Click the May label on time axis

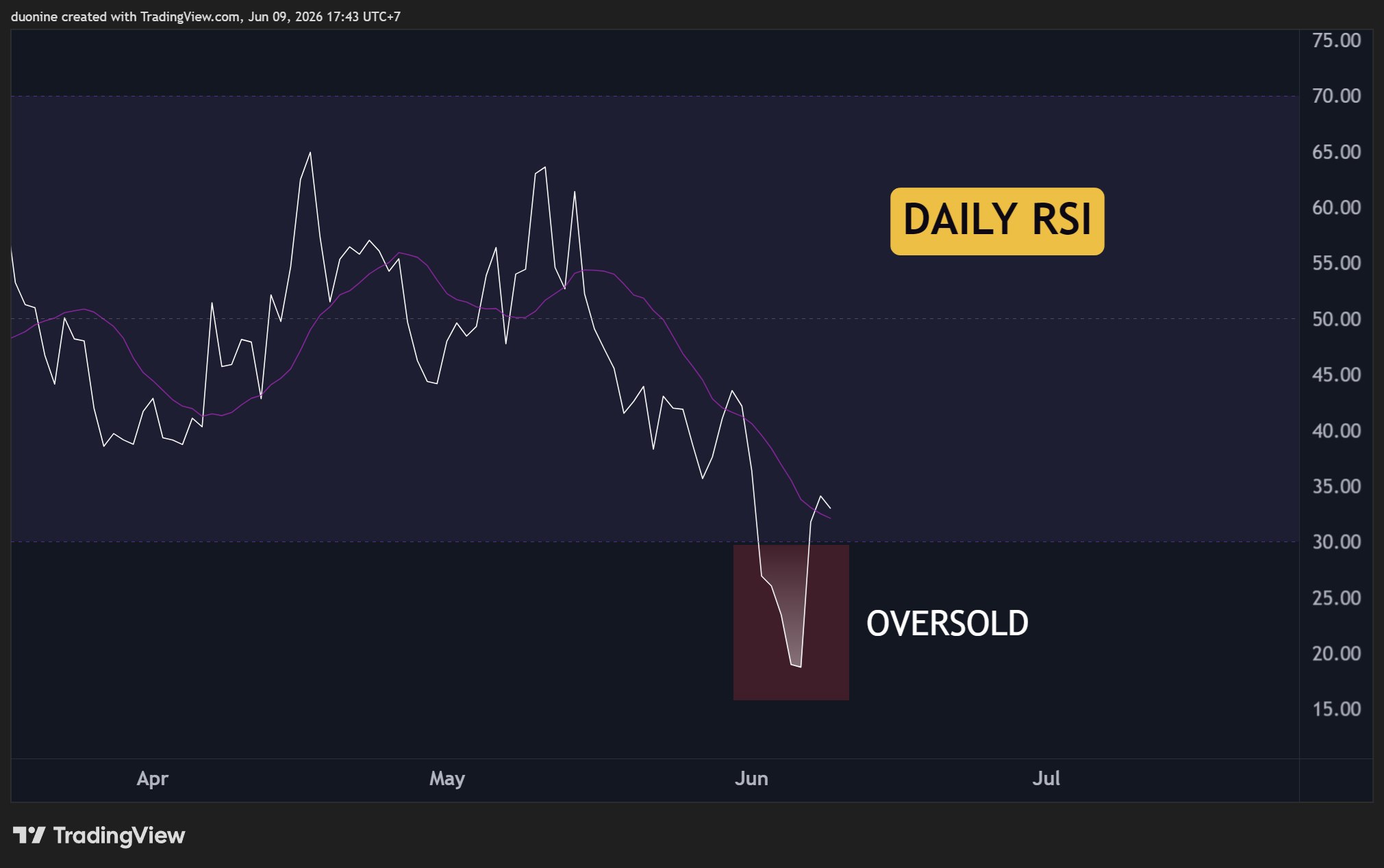447,779
